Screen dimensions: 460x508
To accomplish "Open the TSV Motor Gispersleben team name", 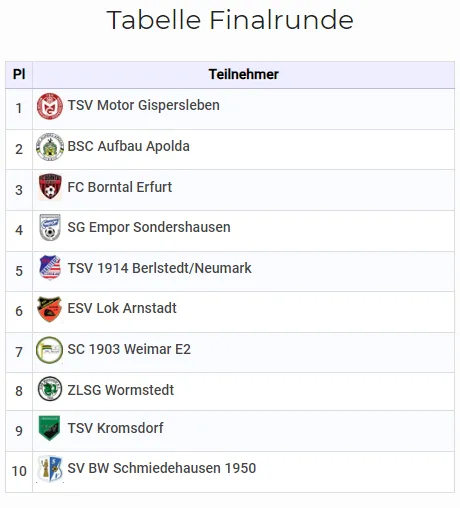I will (x=144, y=105).
